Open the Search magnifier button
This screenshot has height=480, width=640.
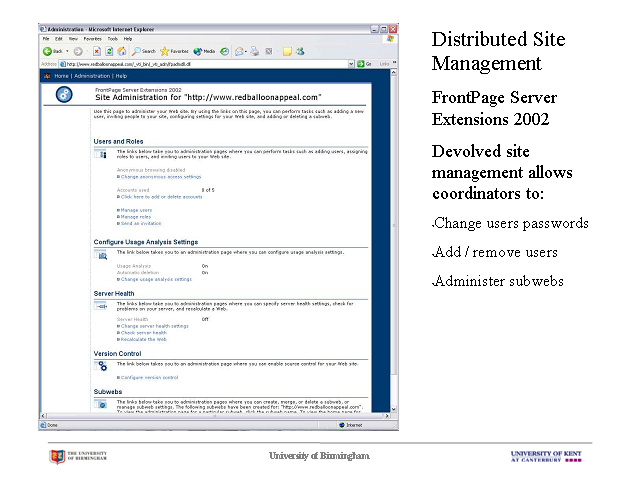tap(144, 51)
